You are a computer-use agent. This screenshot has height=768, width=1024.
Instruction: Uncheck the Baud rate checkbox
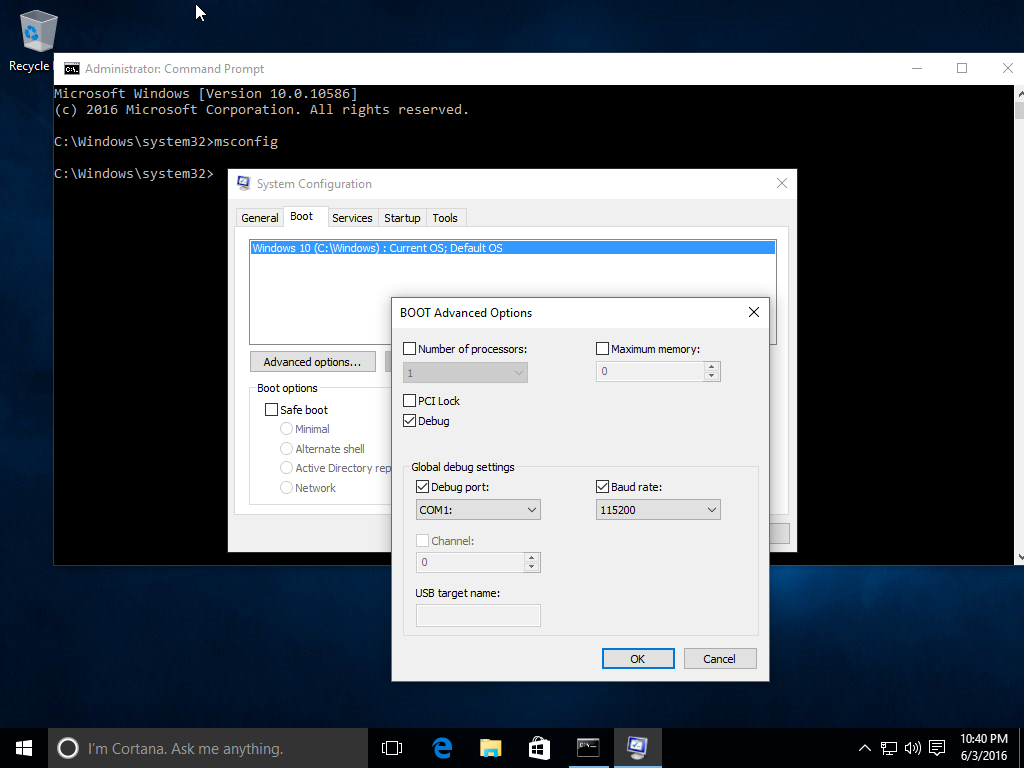click(x=603, y=487)
